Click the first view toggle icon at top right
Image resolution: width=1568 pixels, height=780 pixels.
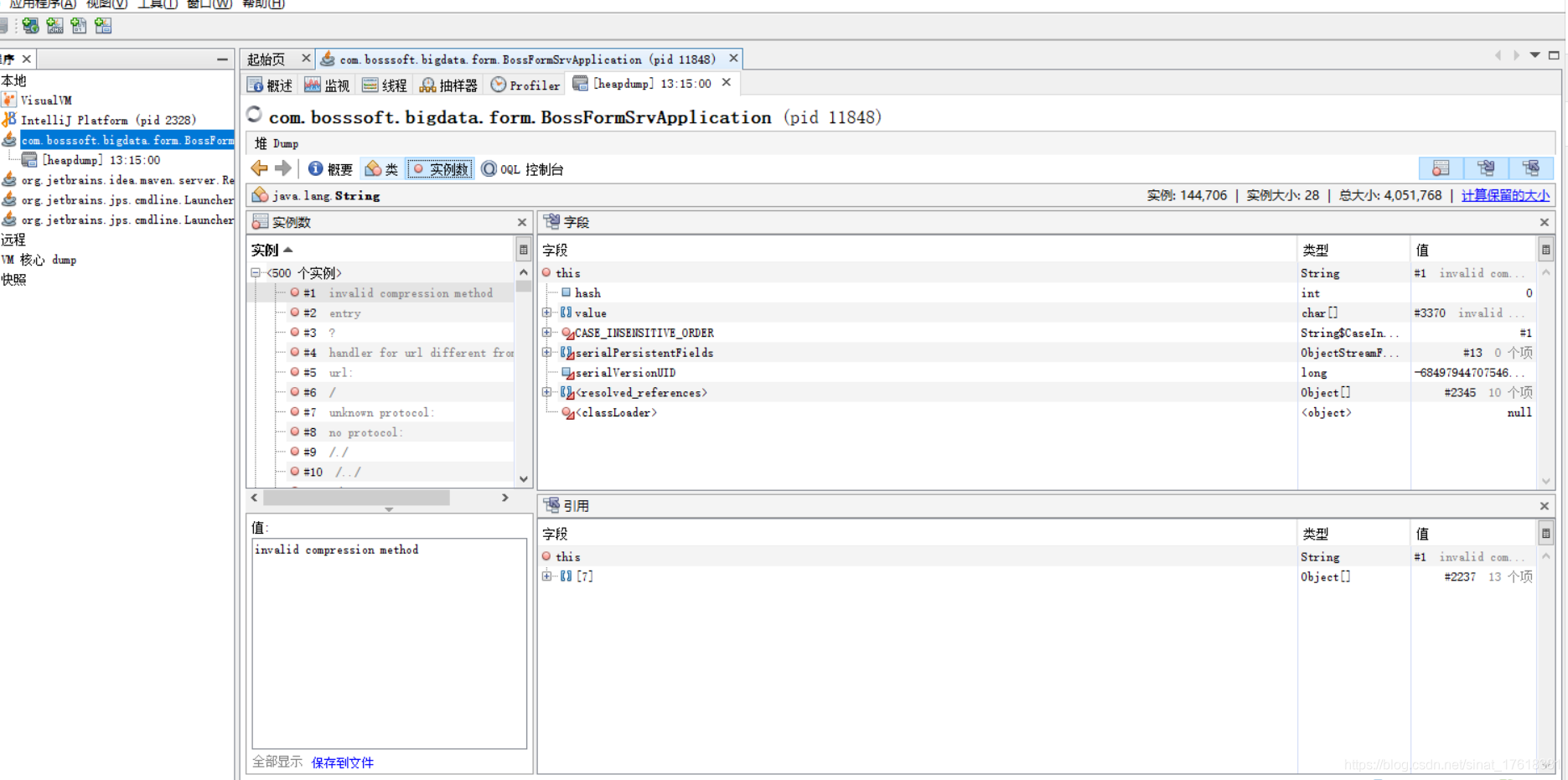click(x=1441, y=168)
